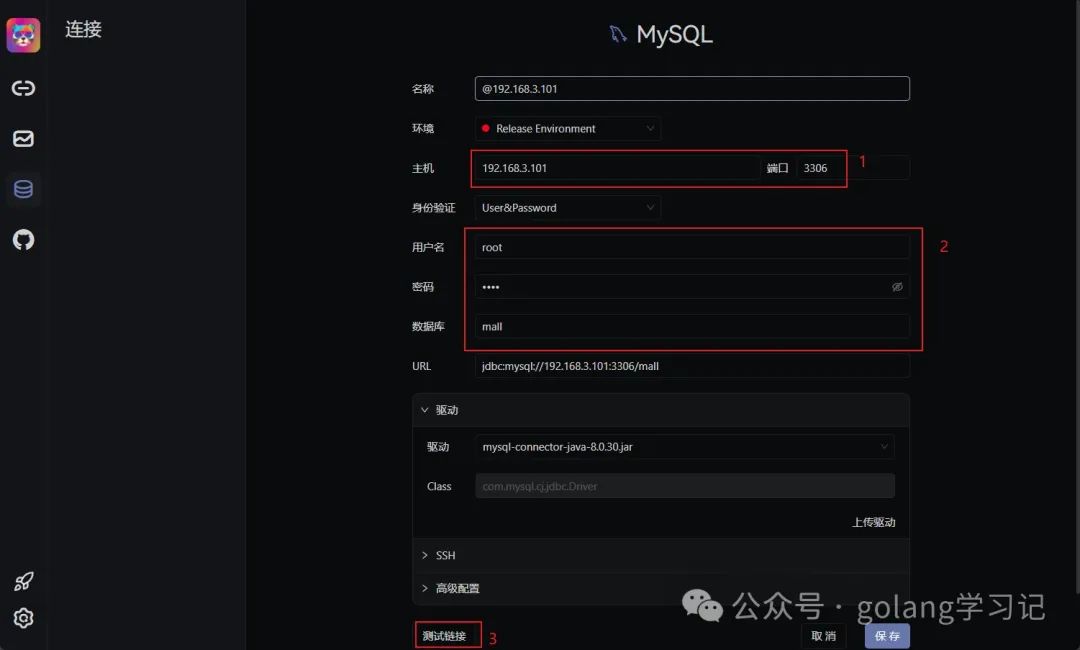The image size is (1080, 650).
Task: Click the URL field with jdbc:mysql
Action: click(x=692, y=366)
